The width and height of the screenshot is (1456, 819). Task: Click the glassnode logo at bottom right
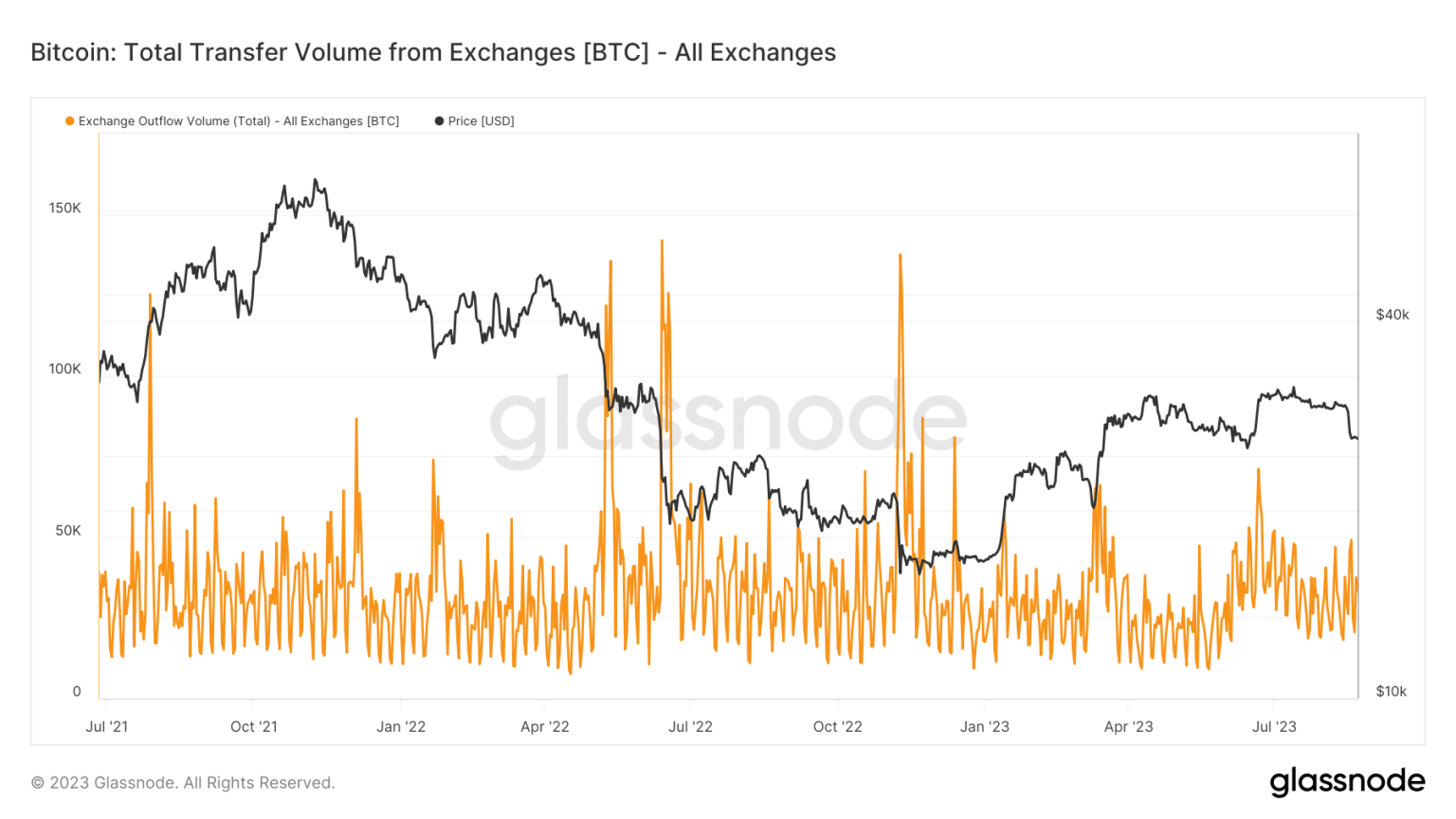pos(1347,781)
